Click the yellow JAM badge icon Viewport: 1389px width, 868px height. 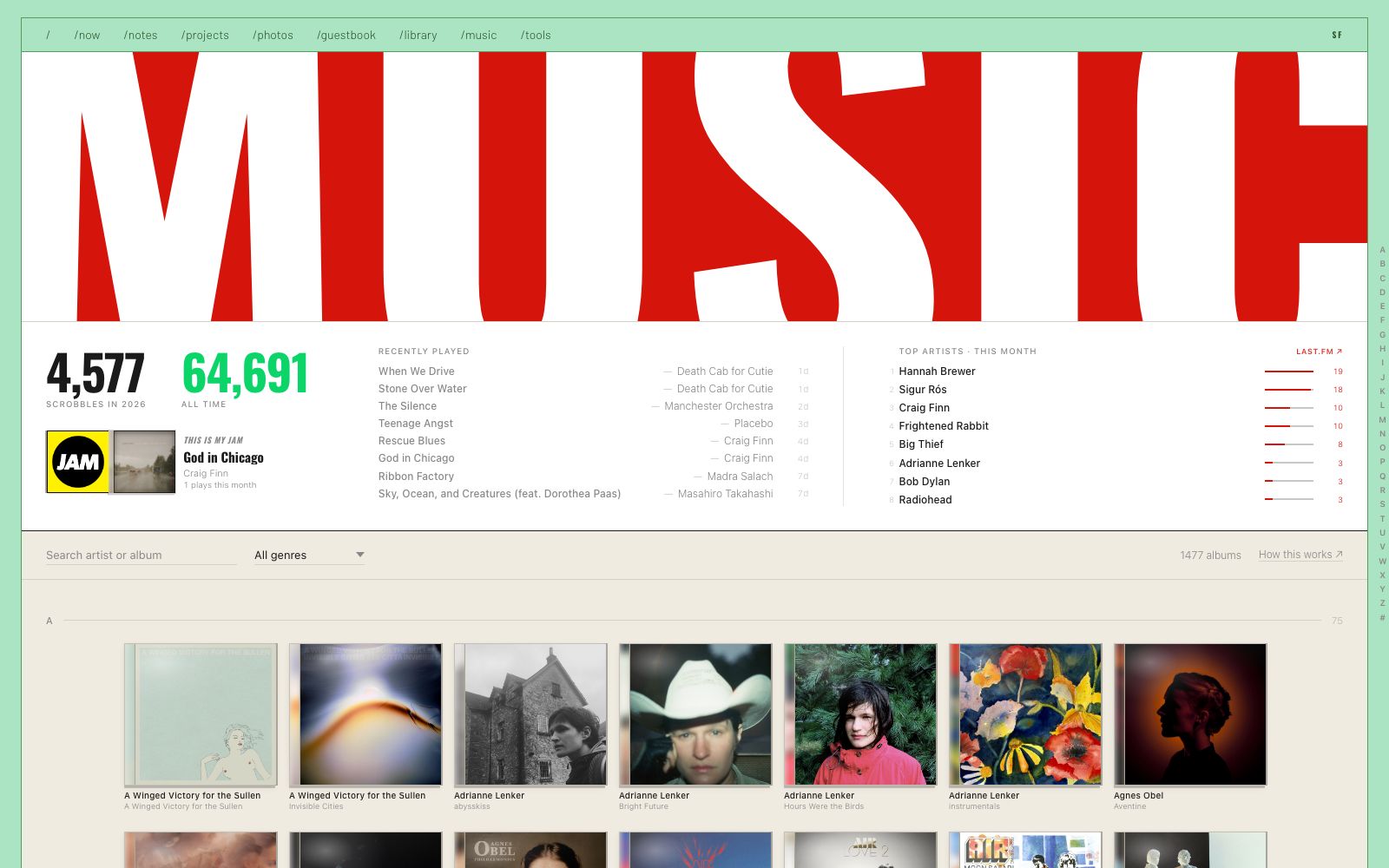tap(77, 462)
